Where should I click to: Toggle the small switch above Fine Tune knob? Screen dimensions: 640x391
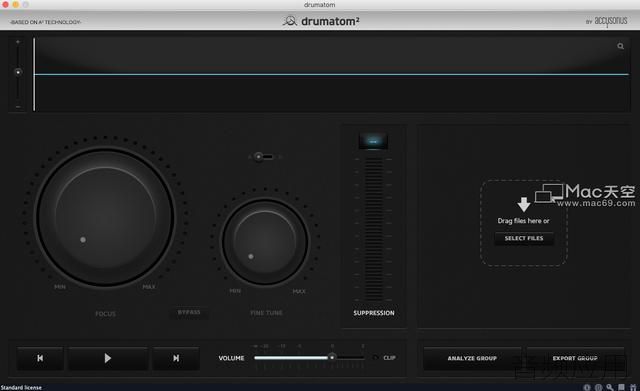click(x=264, y=157)
